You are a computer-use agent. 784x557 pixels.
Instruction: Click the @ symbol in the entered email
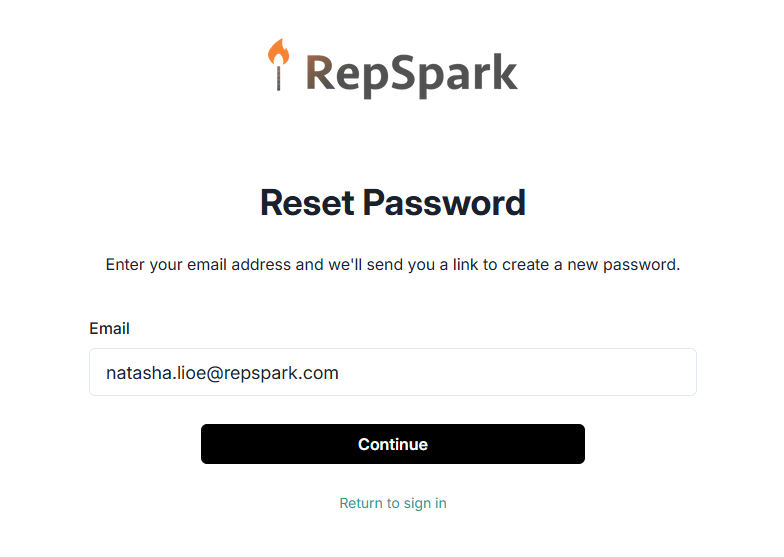click(x=214, y=374)
